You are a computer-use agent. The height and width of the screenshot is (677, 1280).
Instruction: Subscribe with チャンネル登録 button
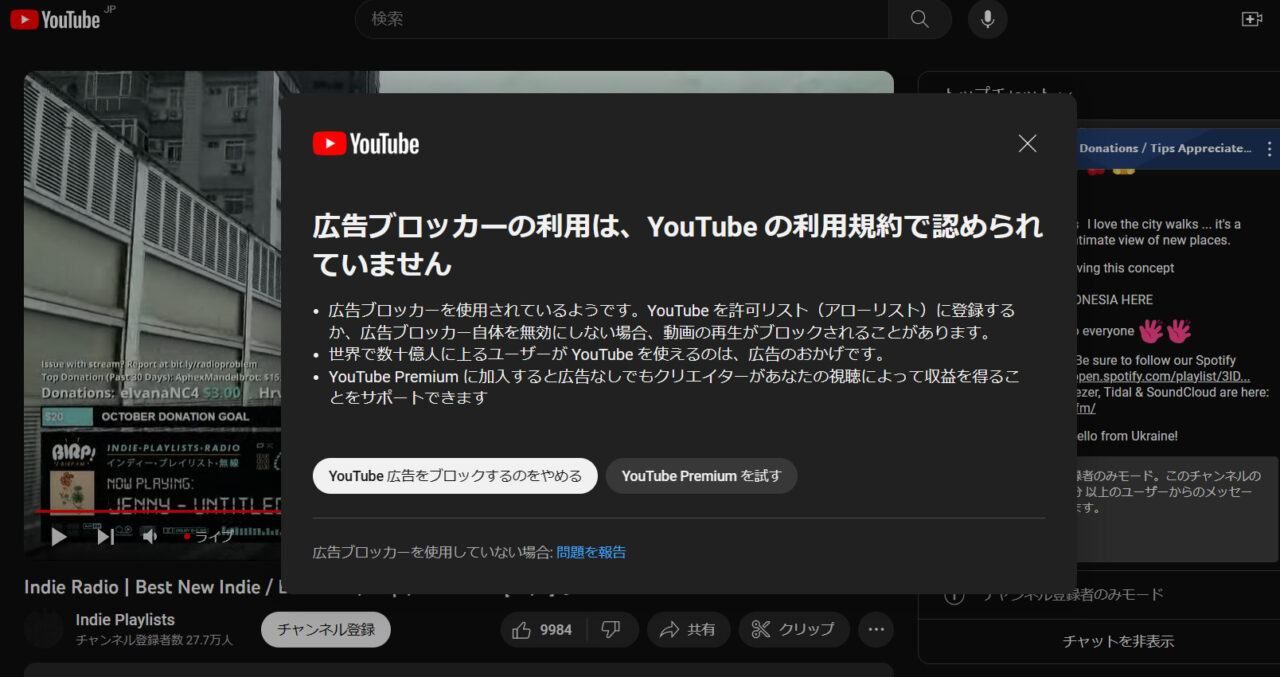(326, 629)
